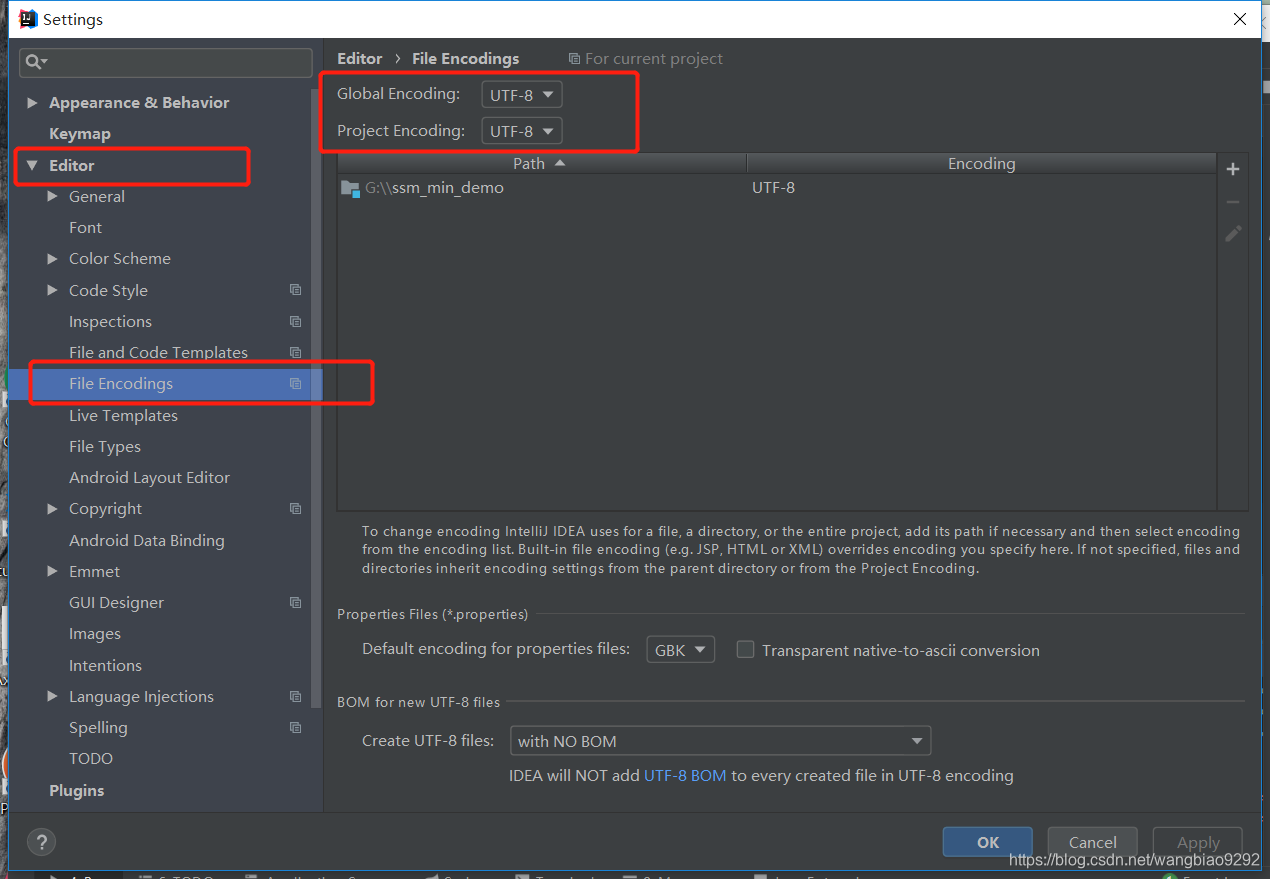Open File and Code Templates
This screenshot has width=1270, height=879.
tap(158, 352)
